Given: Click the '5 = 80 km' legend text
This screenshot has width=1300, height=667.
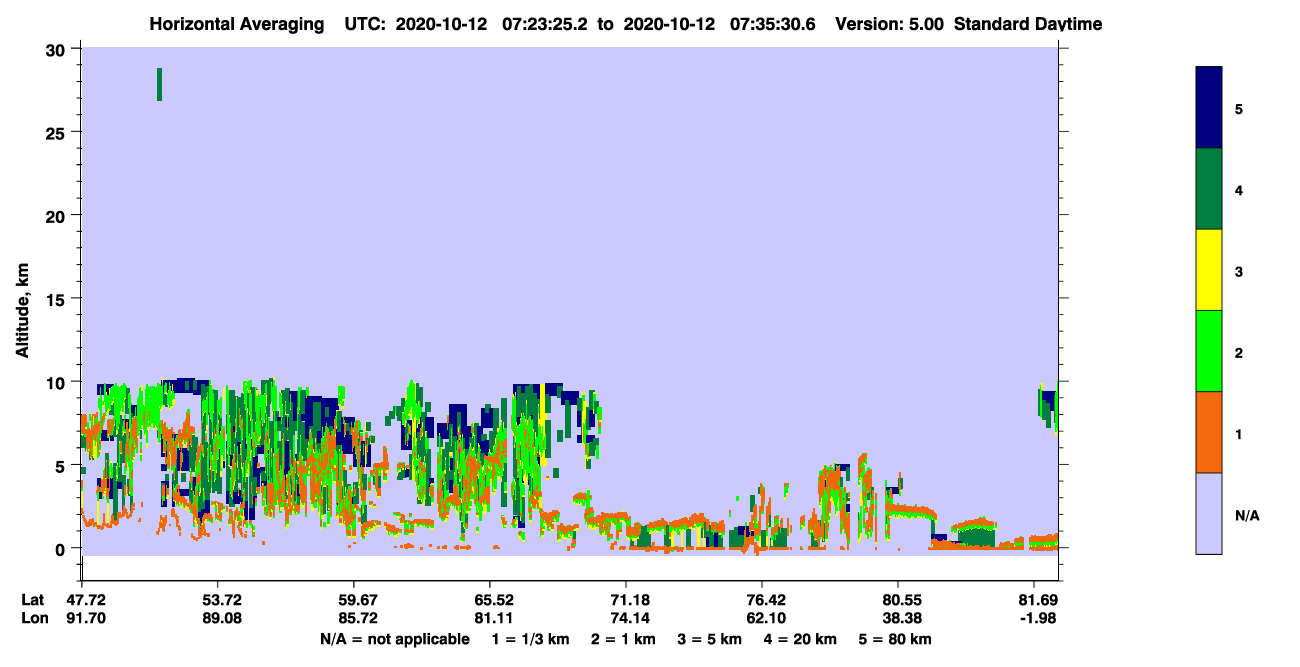Looking at the screenshot, I should 895,639.
